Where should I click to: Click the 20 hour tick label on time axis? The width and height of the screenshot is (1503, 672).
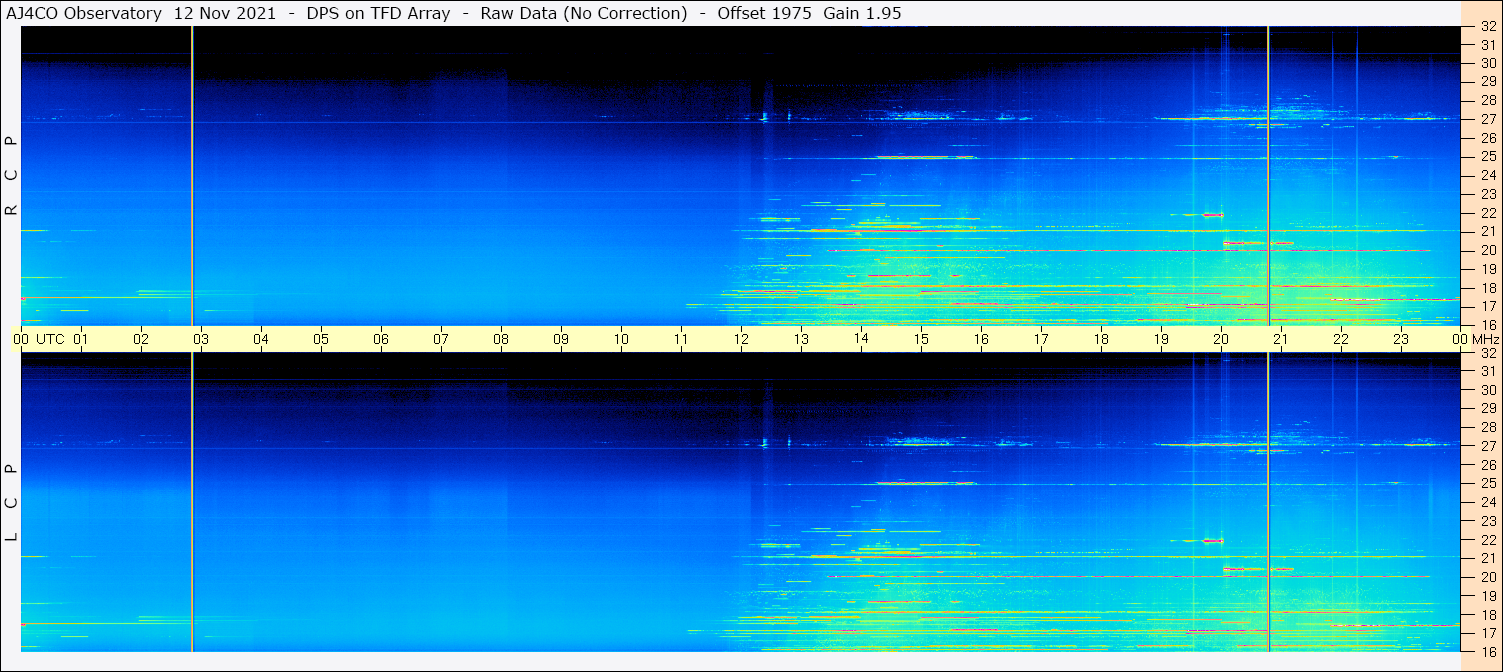coord(1221,339)
